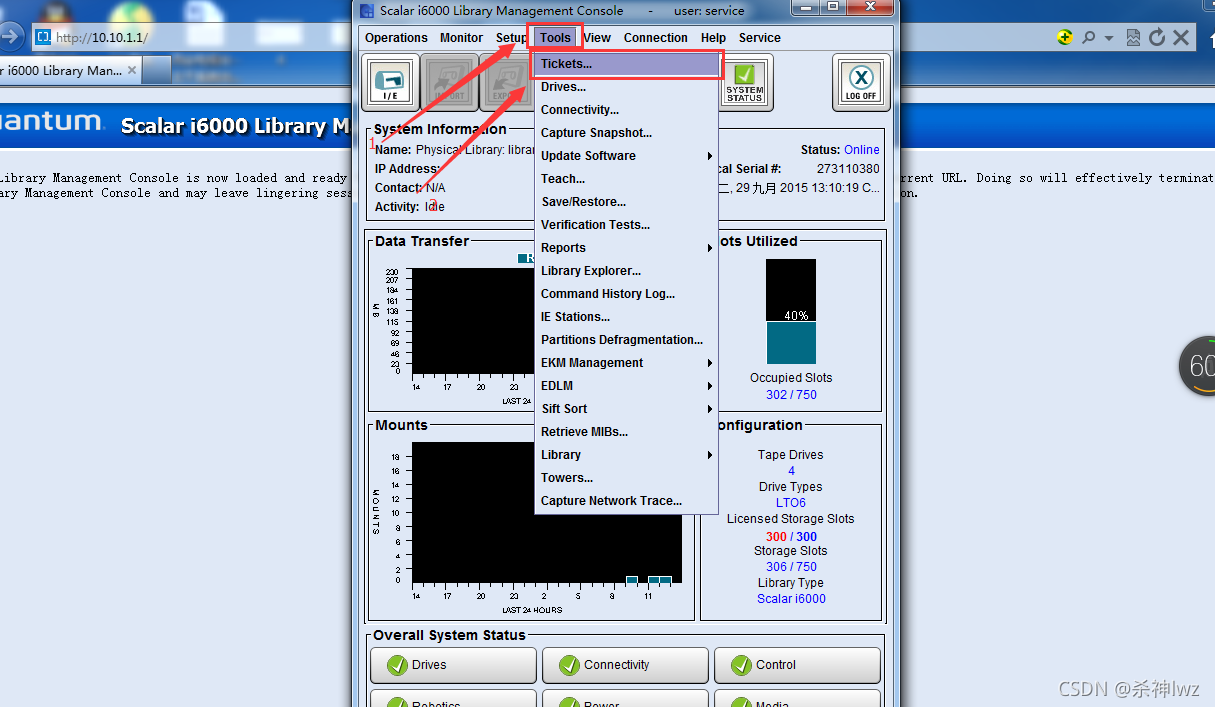Click the Scalar i6000 console title bar icon
The width and height of the screenshot is (1215, 707).
(x=367, y=10)
